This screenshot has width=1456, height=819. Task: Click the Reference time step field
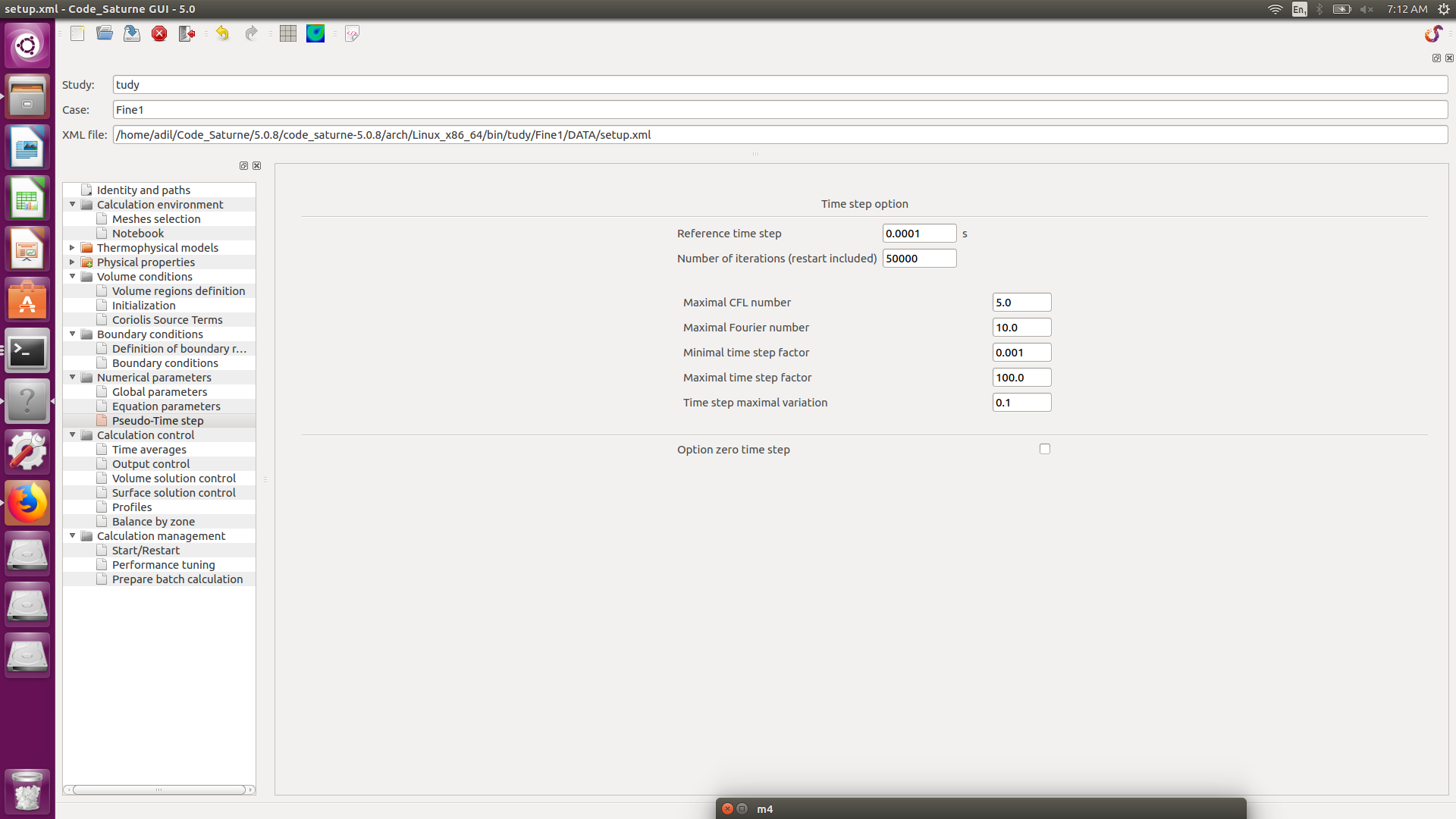tap(918, 234)
